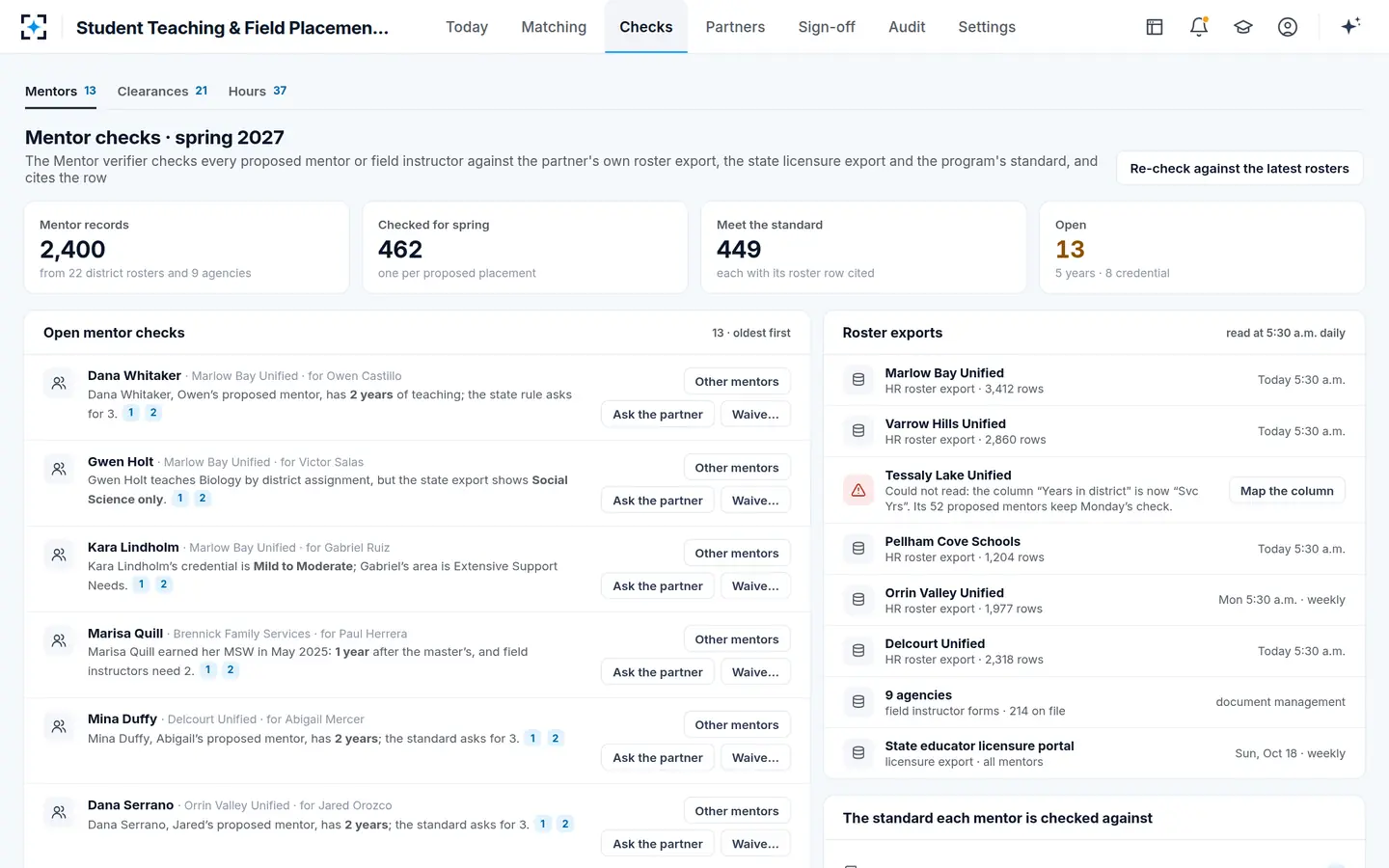The image size is (1389, 868).
Task: Open the Waive… menu for Gwen Holt
Action: click(755, 501)
